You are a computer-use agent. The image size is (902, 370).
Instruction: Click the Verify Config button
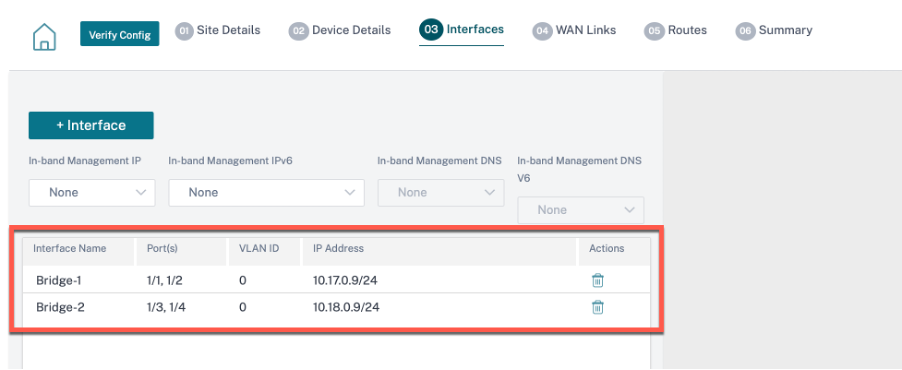120,35
